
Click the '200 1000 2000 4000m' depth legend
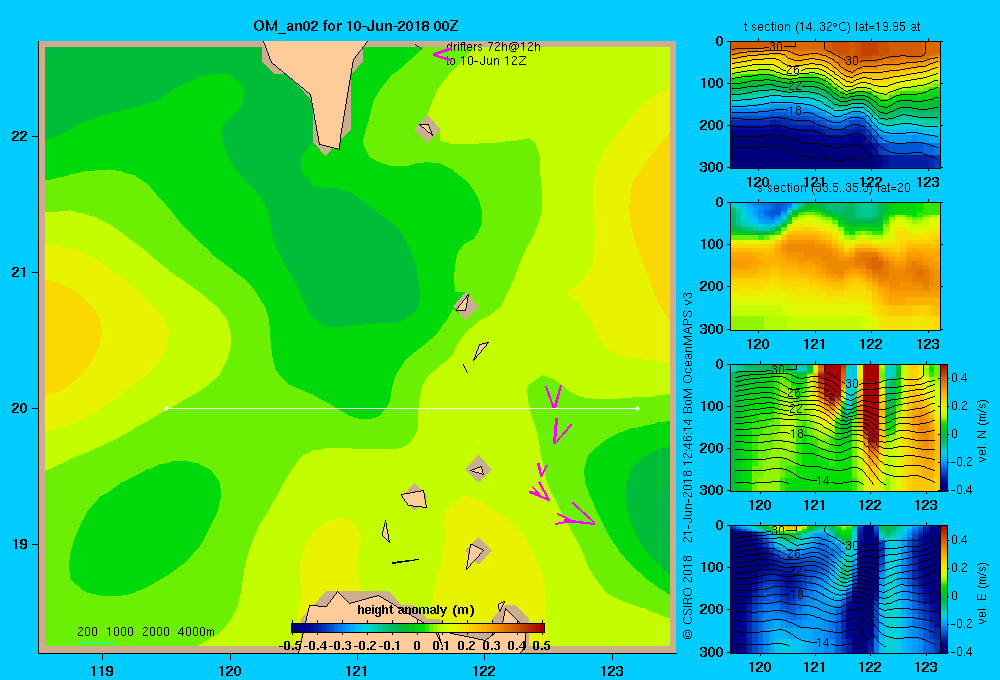[145, 632]
